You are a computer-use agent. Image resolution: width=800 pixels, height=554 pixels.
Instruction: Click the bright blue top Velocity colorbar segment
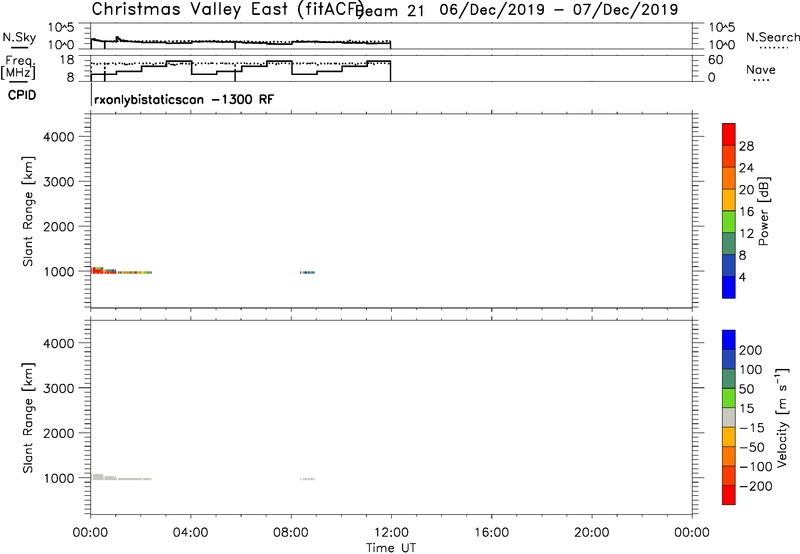coord(729,340)
